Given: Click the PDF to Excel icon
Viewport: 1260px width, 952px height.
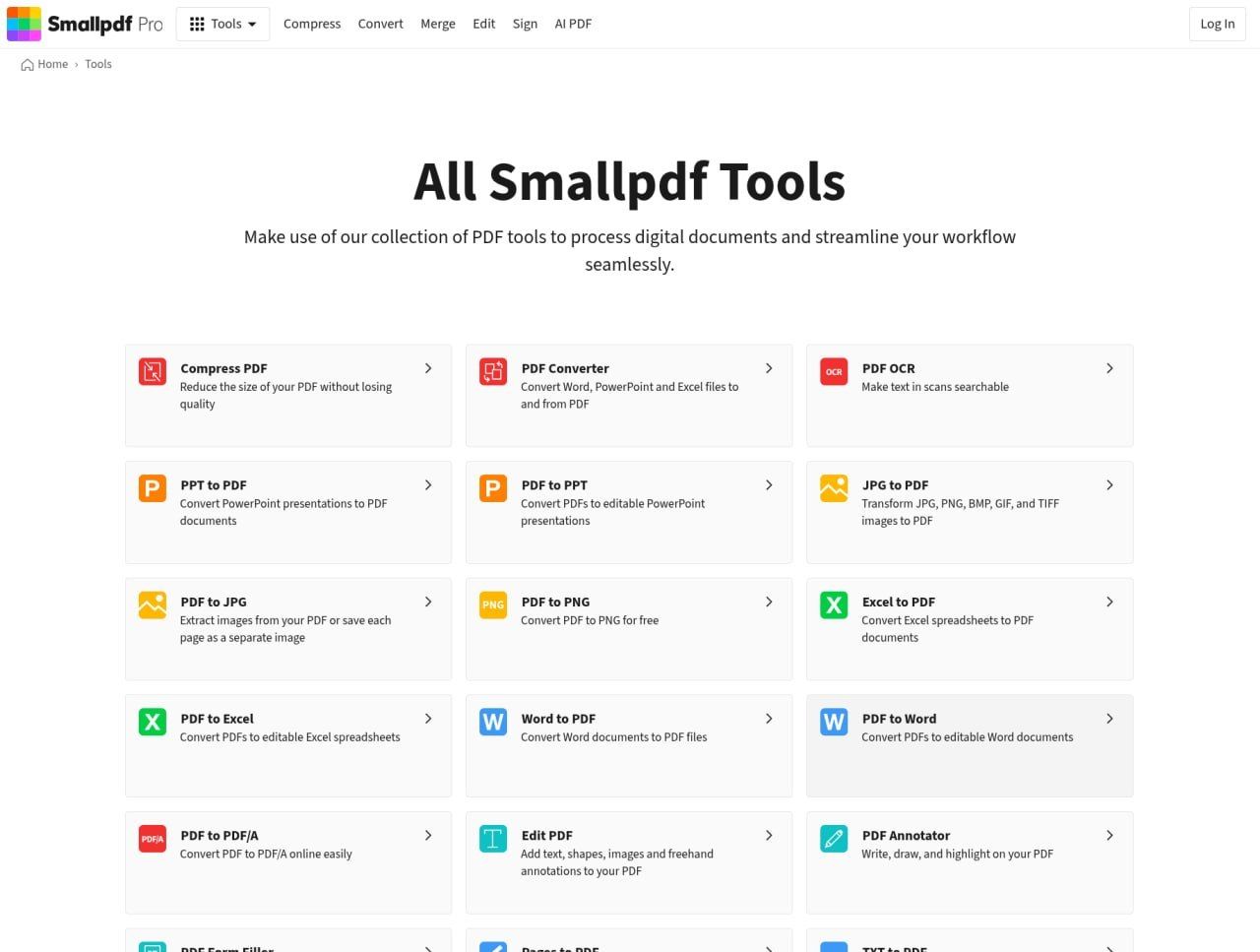Looking at the screenshot, I should coord(153,722).
